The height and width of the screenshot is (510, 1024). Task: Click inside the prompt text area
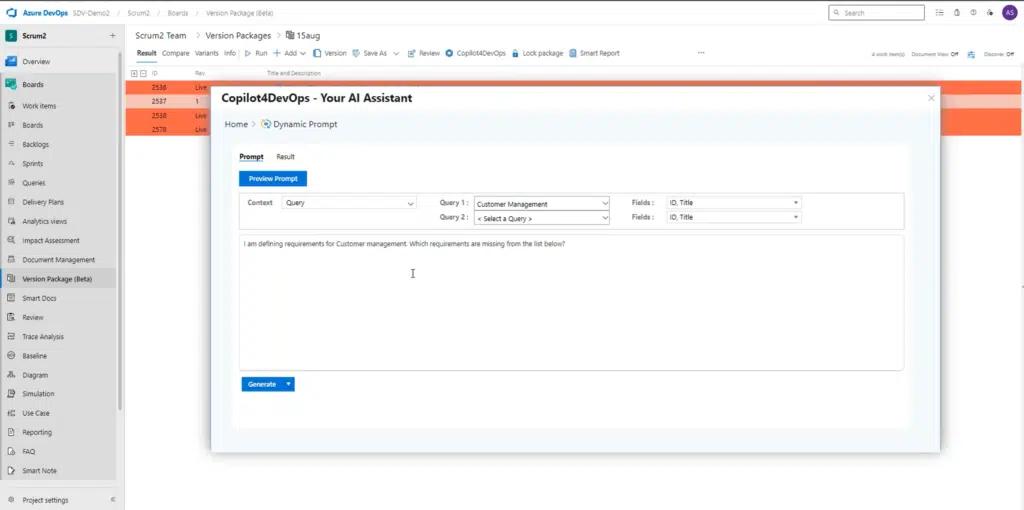click(571, 303)
